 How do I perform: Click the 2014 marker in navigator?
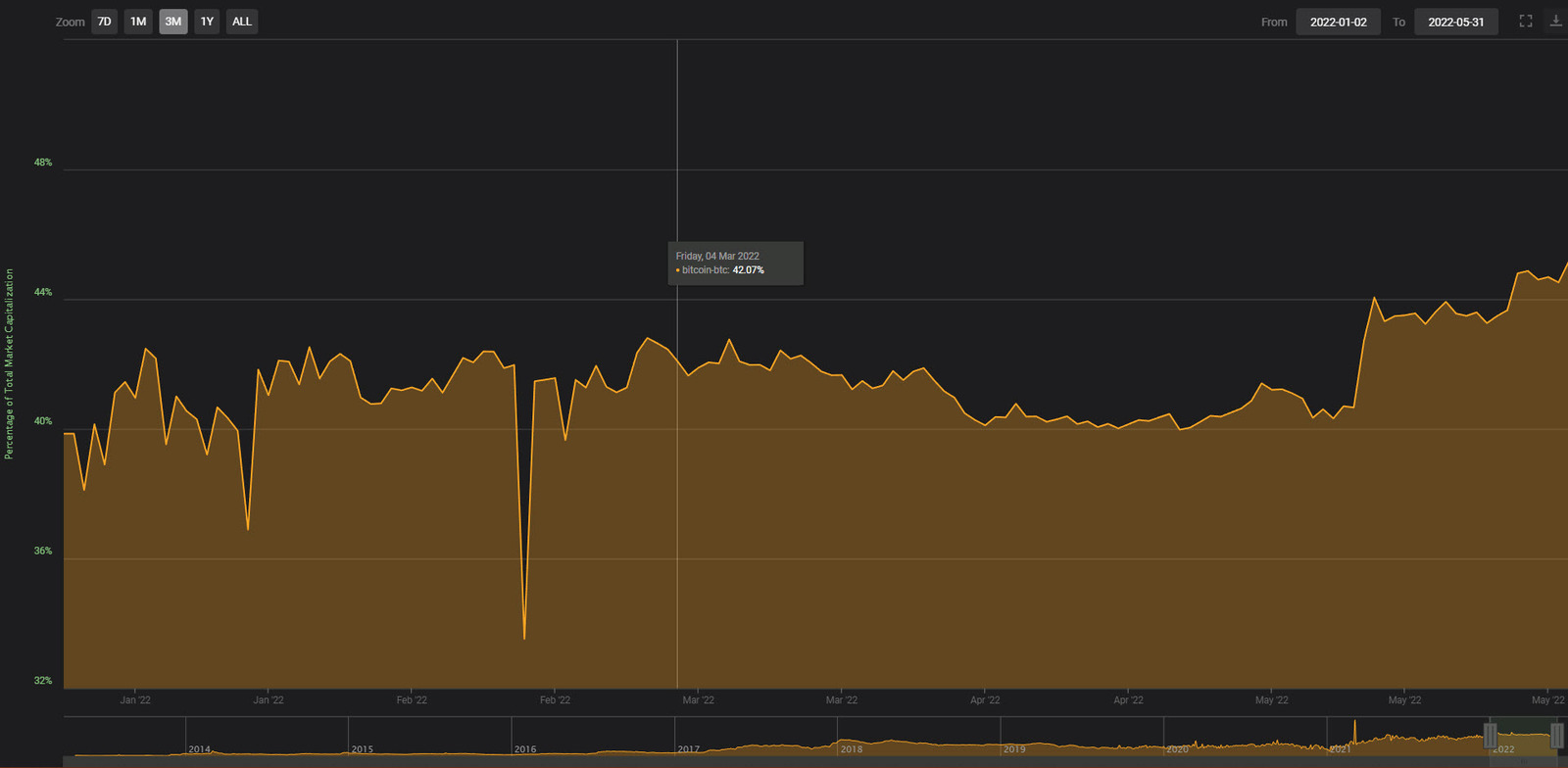200,749
